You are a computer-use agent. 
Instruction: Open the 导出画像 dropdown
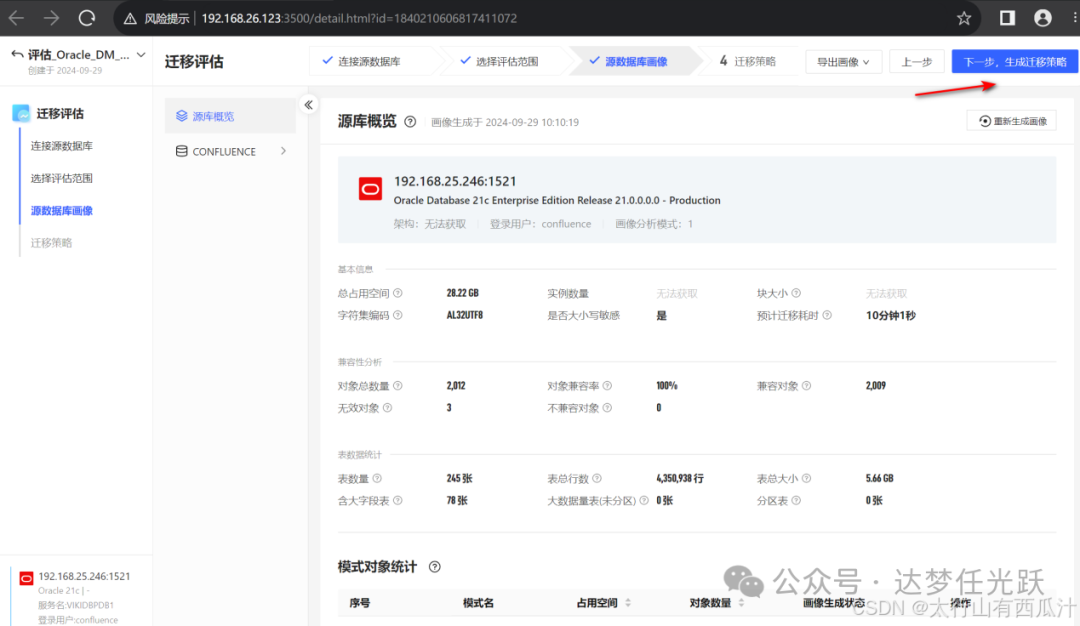(x=843, y=62)
